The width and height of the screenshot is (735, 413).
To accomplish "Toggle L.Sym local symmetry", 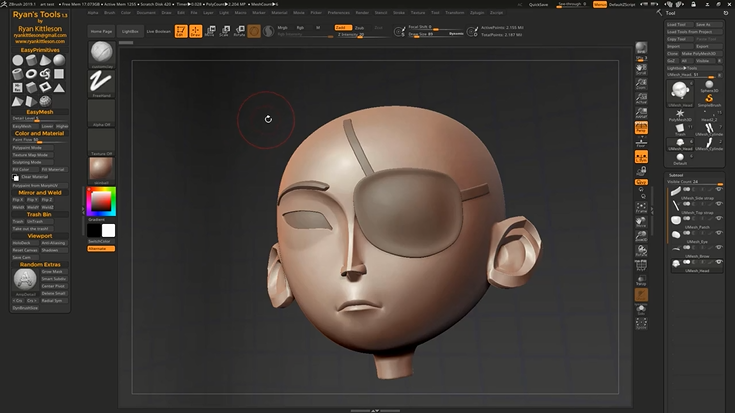I will click(641, 157).
